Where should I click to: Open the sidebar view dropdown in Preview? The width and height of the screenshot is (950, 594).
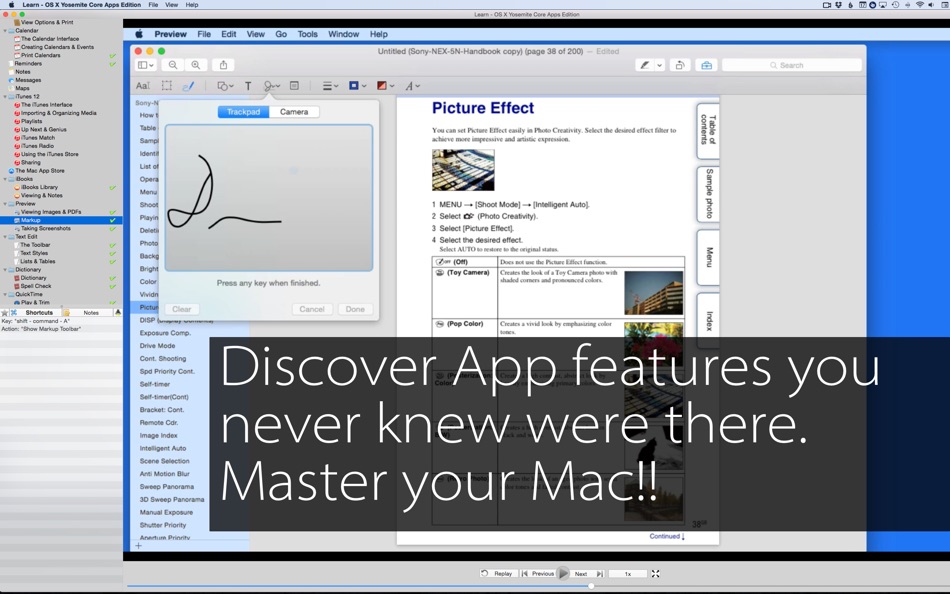click(x=145, y=65)
